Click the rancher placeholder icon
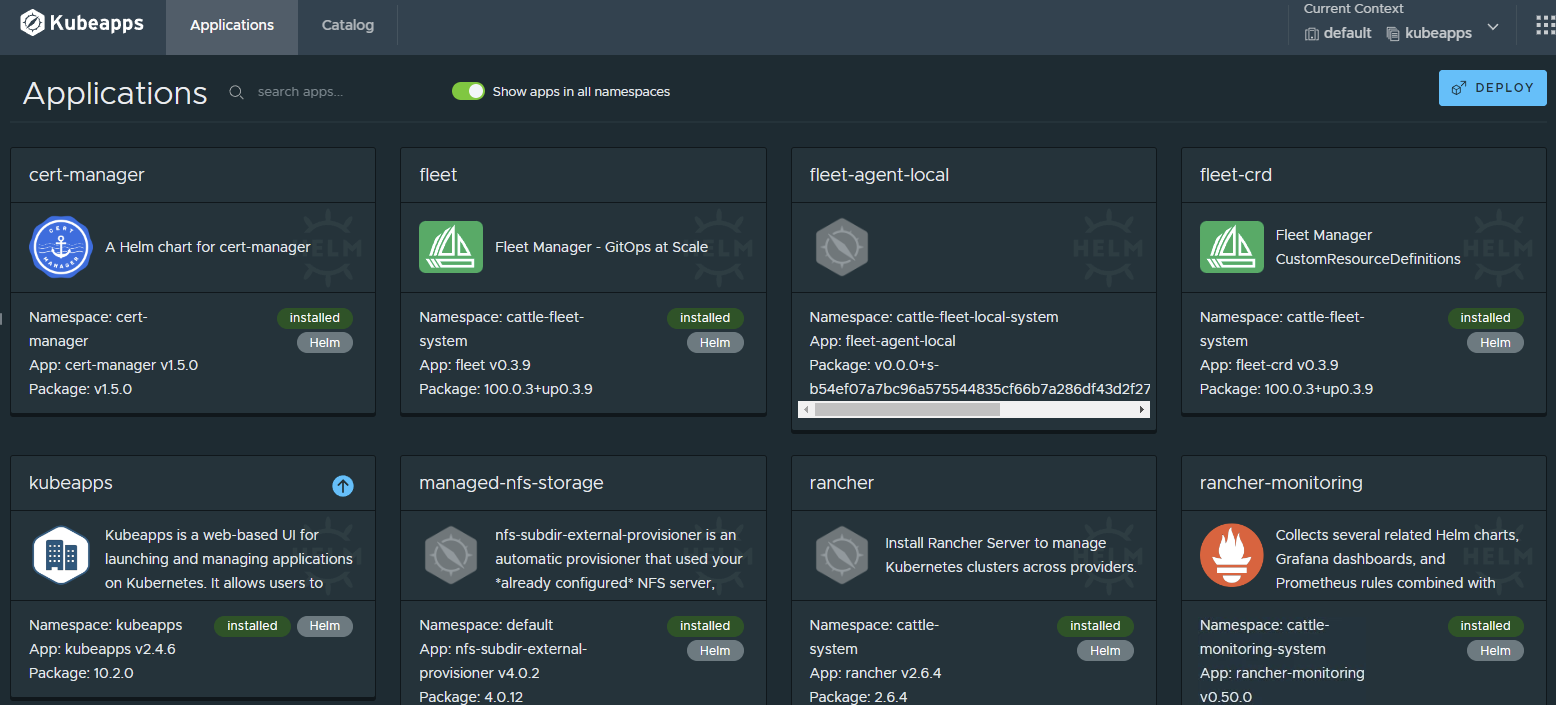This screenshot has height=705, width=1556. (841, 555)
